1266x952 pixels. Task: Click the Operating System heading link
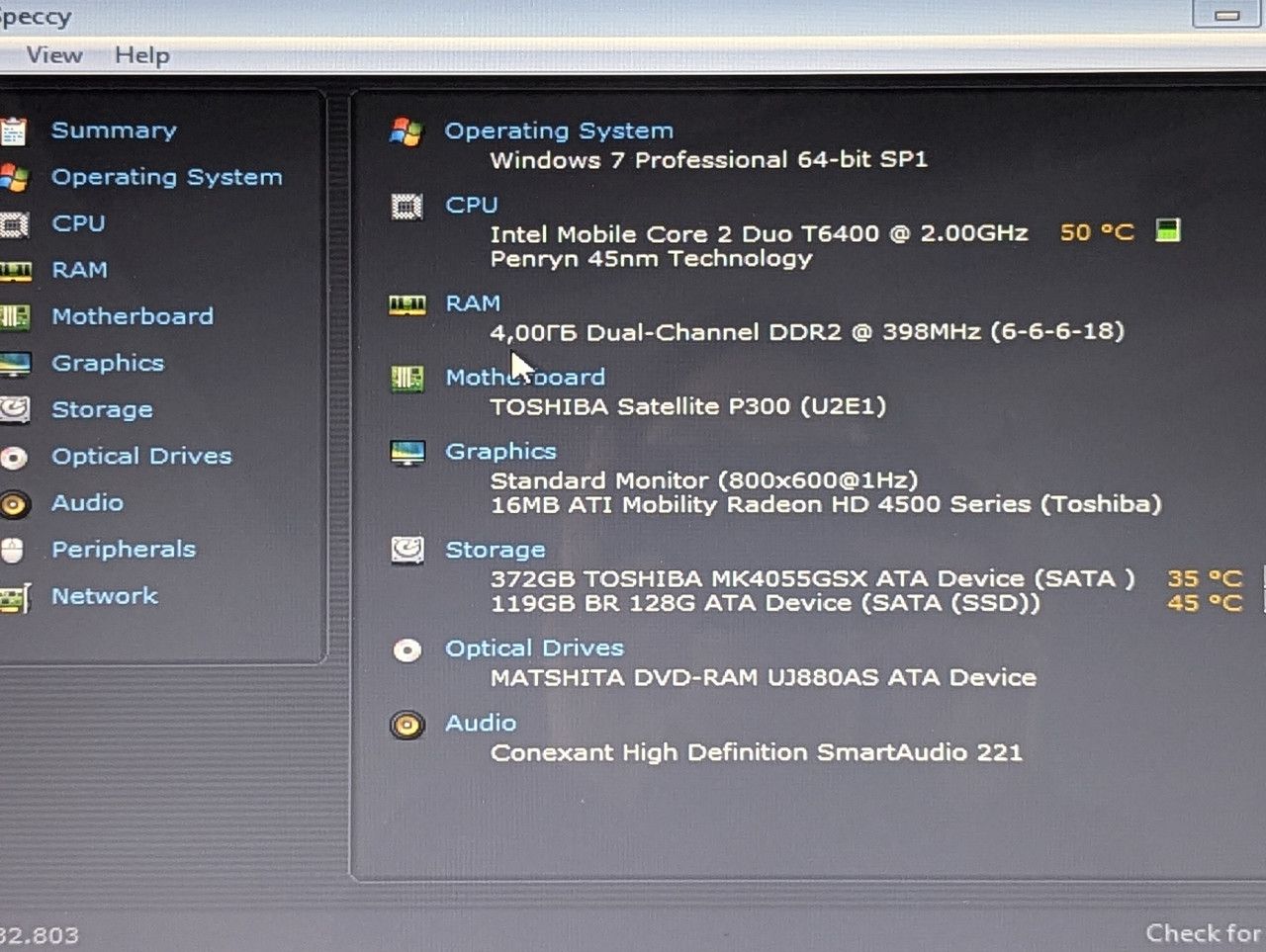coord(559,130)
